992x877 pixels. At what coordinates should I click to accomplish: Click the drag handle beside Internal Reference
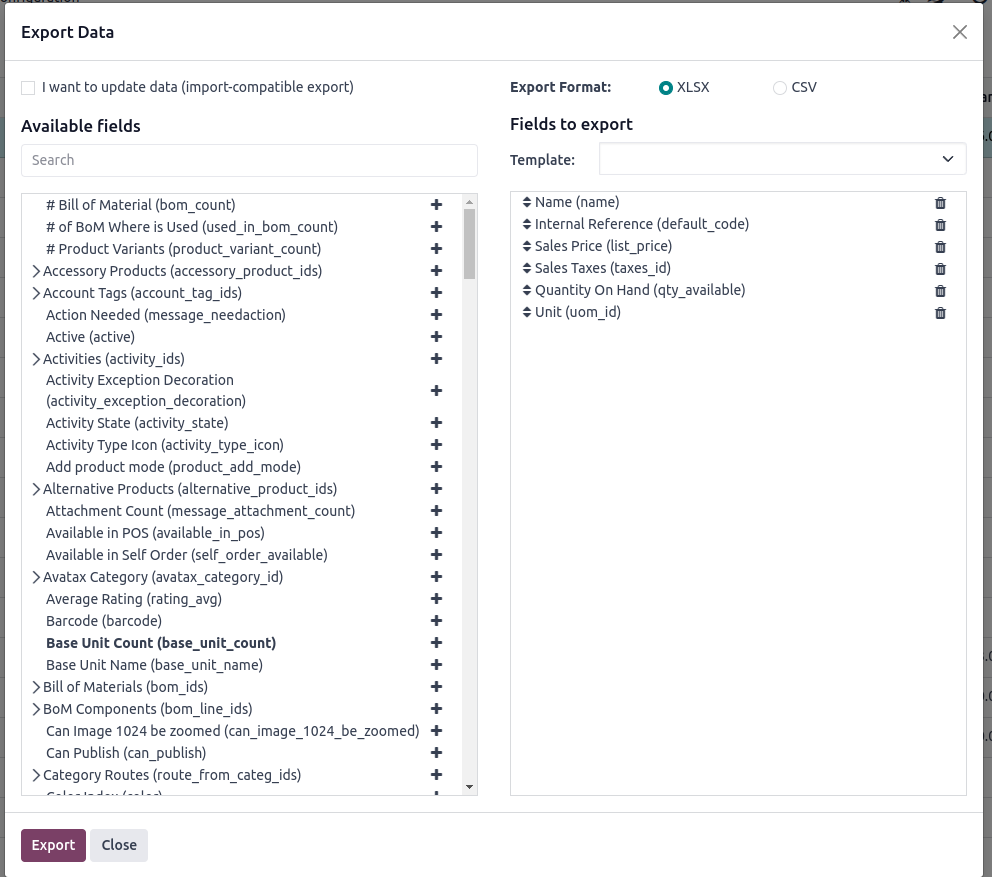coord(526,224)
